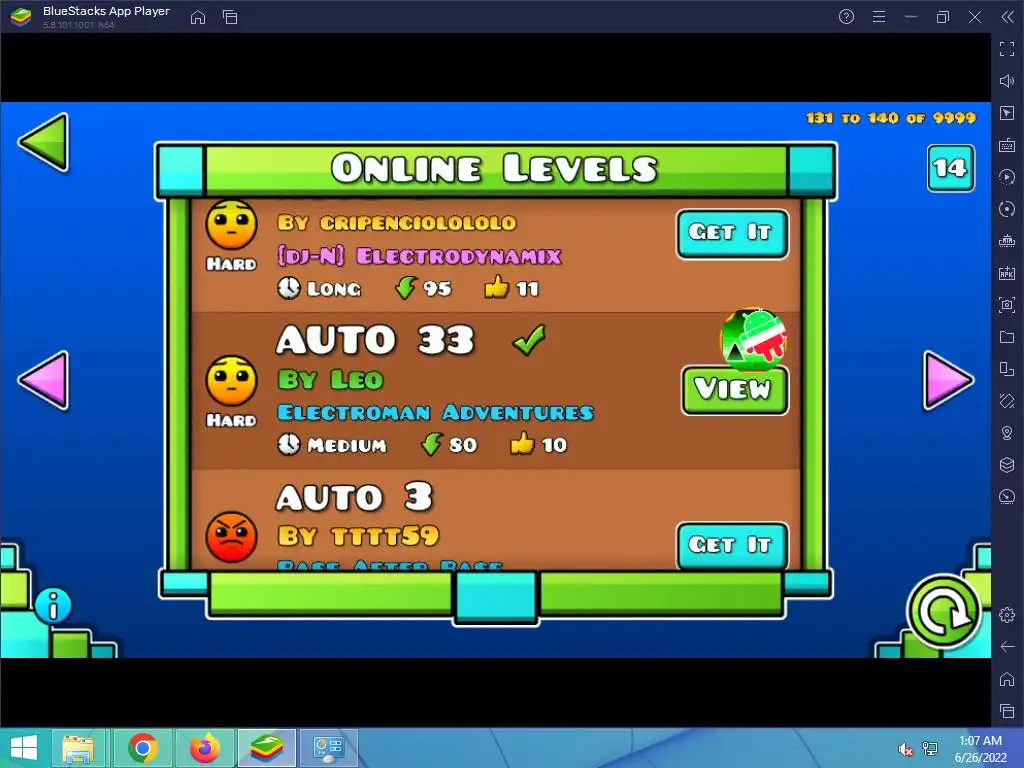Screen dimensions: 1024x768
Task: Toggle BlueStacks fullscreen mode icon
Action: tap(1007, 49)
